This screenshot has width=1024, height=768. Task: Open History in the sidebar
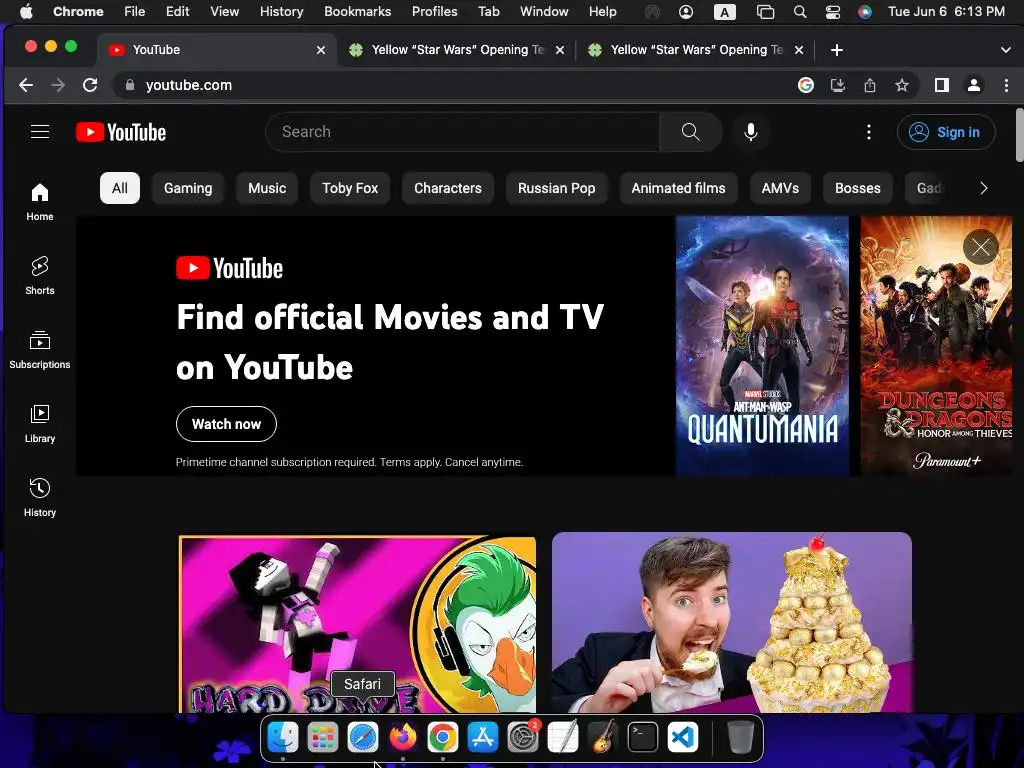click(x=40, y=498)
